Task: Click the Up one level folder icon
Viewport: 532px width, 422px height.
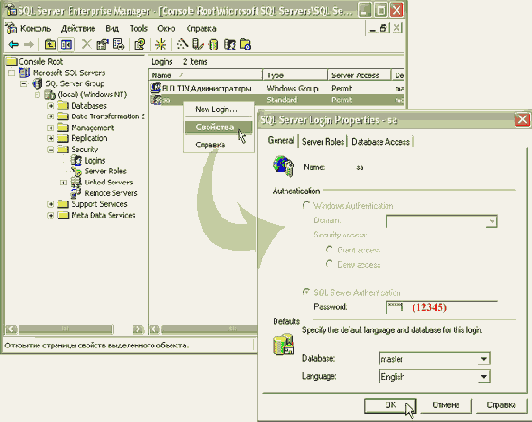Action: [50, 44]
